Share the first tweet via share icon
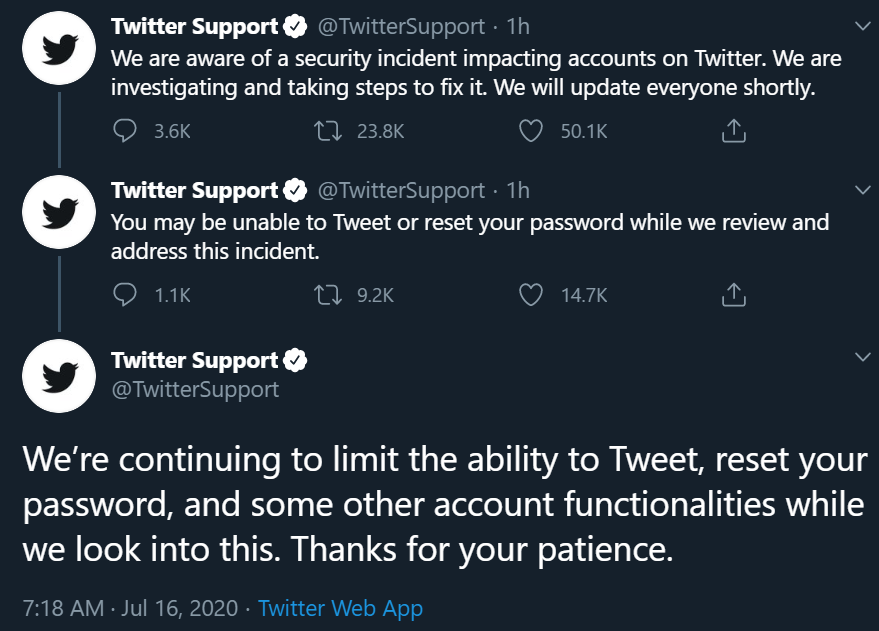 pyautogui.click(x=734, y=131)
